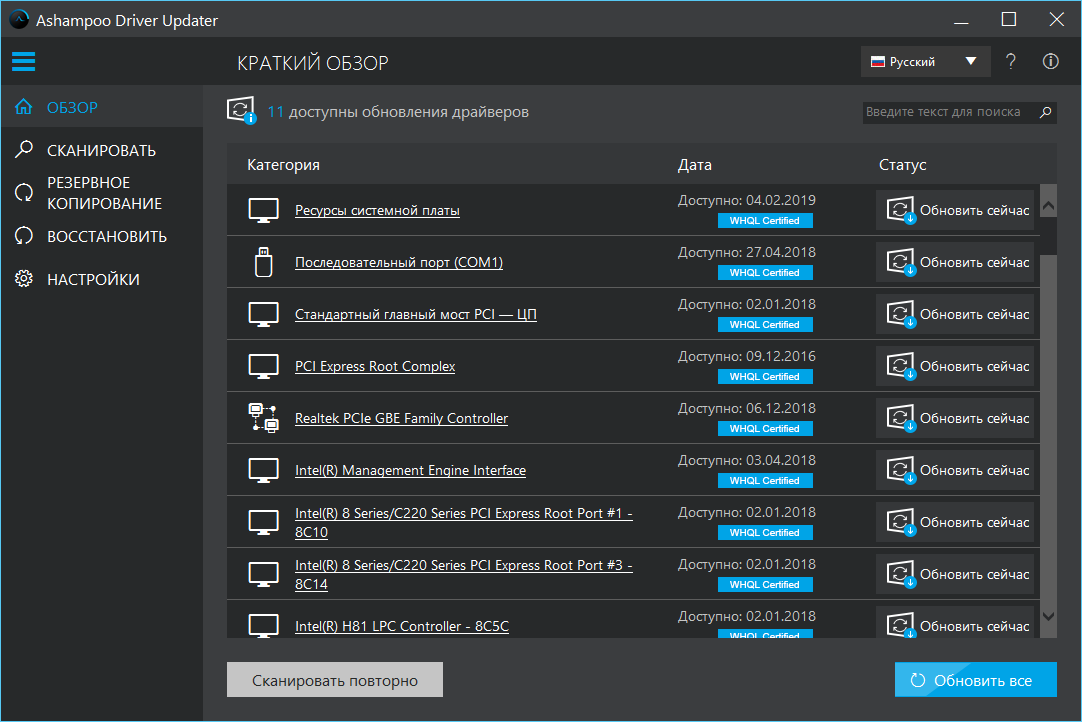Update Последовательный порт (COM1) driver now

[x=955, y=262]
